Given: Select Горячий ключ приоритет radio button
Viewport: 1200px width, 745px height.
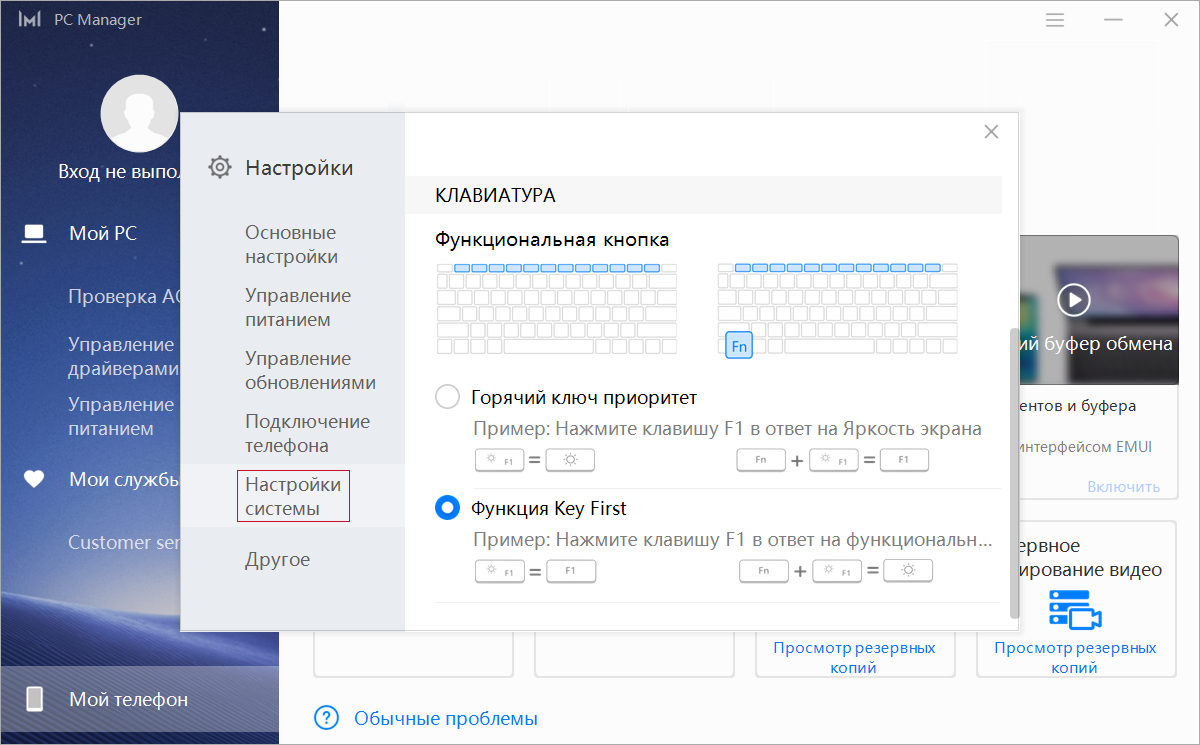Looking at the screenshot, I should pyautogui.click(x=447, y=397).
